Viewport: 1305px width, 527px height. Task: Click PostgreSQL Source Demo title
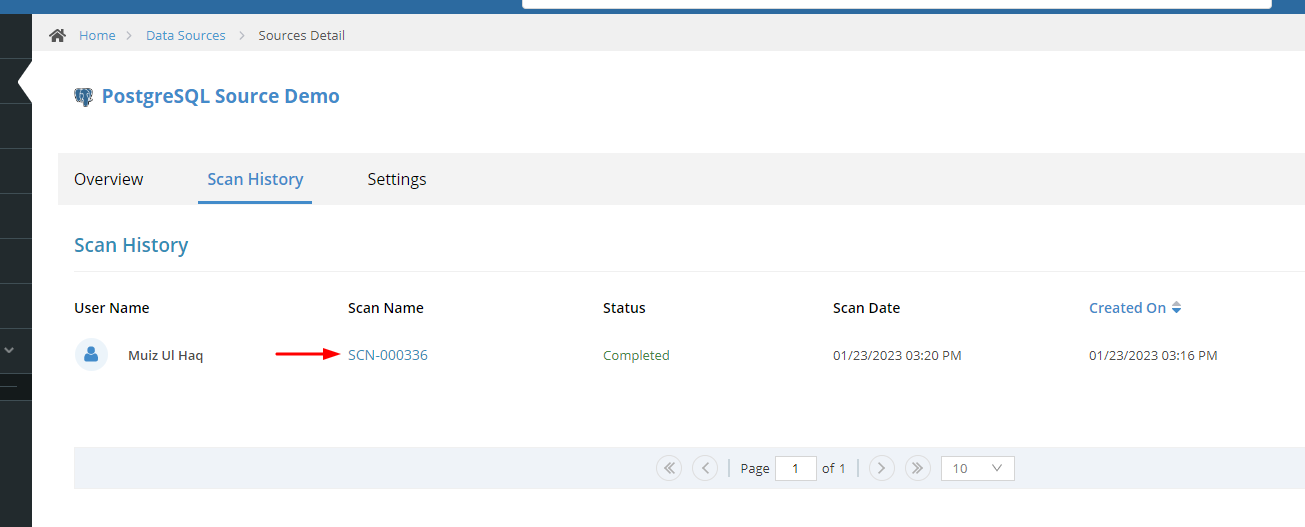click(x=221, y=97)
